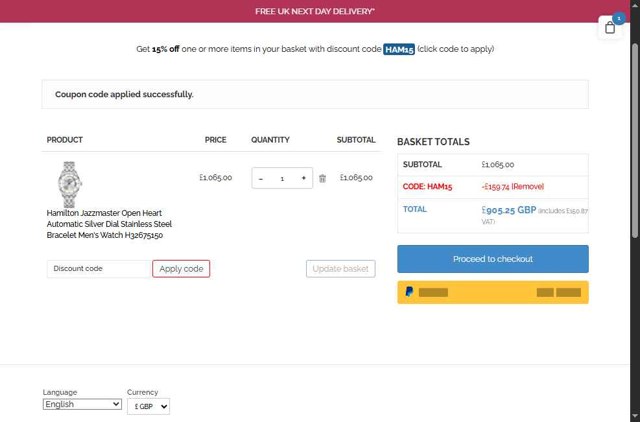This screenshot has height=422, width=640.
Task: Click the £905.25 GBP total amount
Action: tap(509, 210)
